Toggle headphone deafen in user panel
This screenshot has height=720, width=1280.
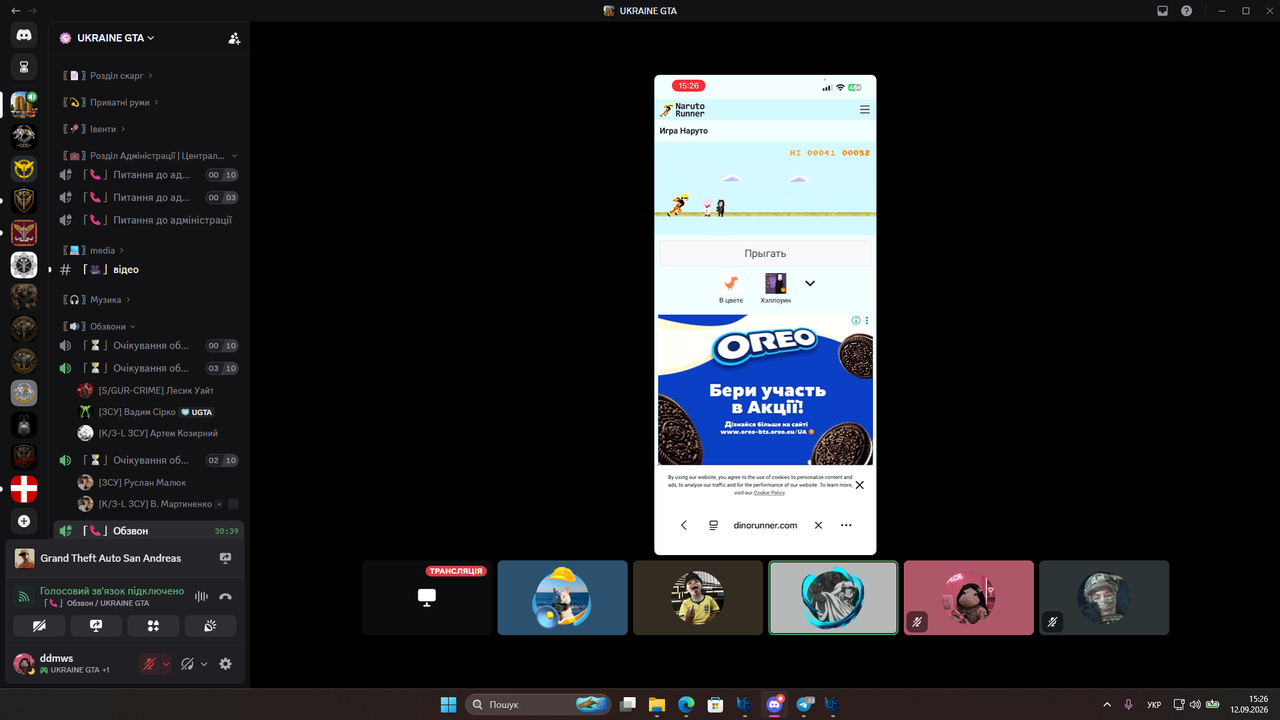point(187,664)
